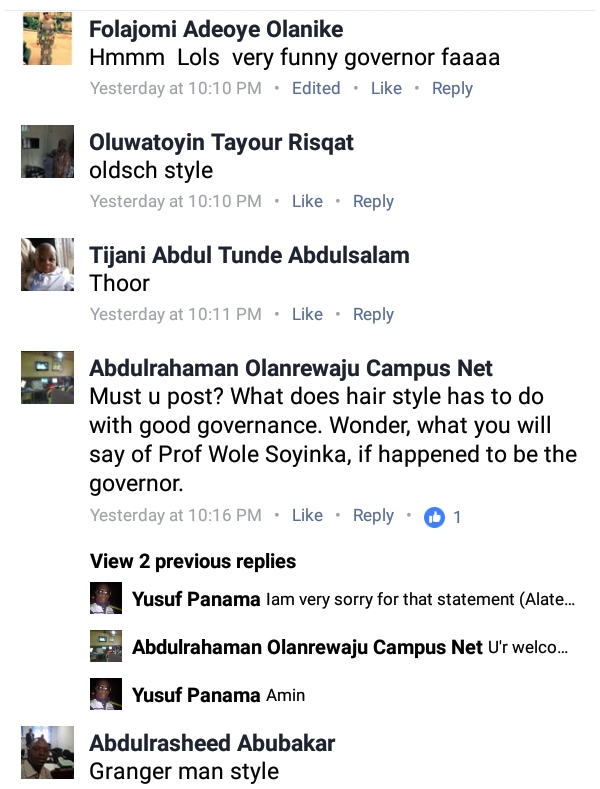Open Oluwatoyin Tayour Risqat's avatar

tap(47, 153)
